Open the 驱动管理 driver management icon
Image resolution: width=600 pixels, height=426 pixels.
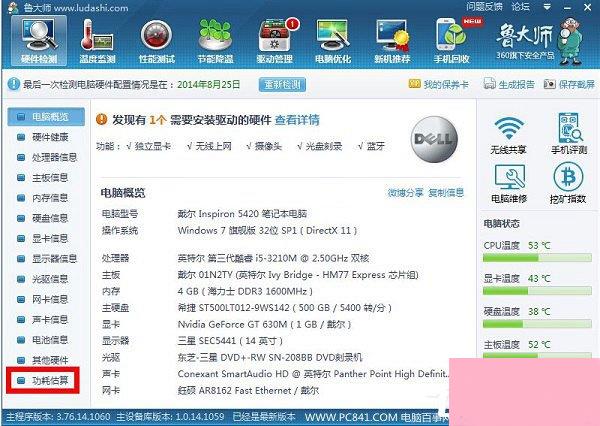pyautogui.click(x=274, y=41)
